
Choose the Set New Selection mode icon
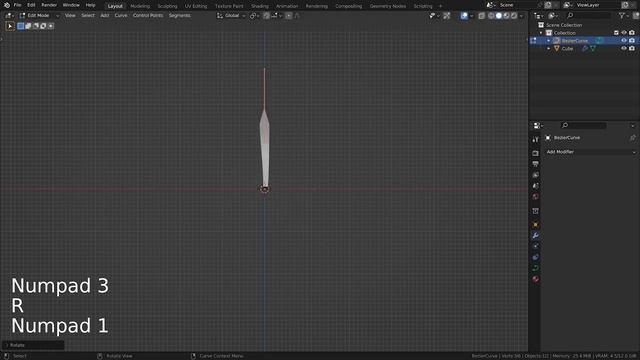(21, 26)
